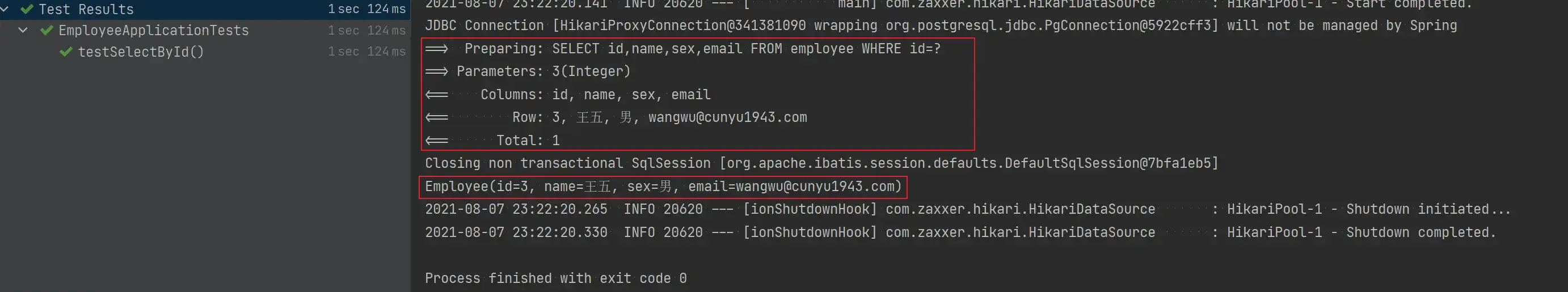Click the EmployeeApplicationTests duration text
Viewport: 1568px width, 292px height.
pyautogui.click(x=366, y=31)
